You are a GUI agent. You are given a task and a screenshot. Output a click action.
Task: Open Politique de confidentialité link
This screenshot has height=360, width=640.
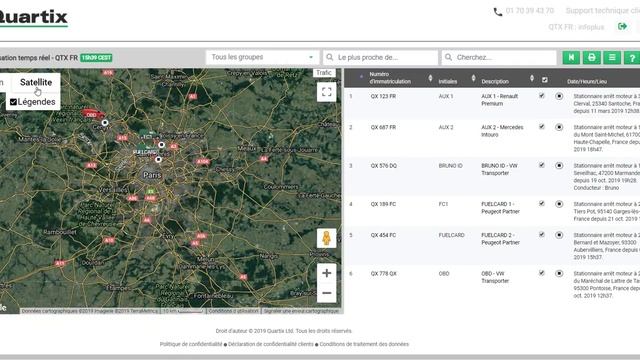coord(191,344)
